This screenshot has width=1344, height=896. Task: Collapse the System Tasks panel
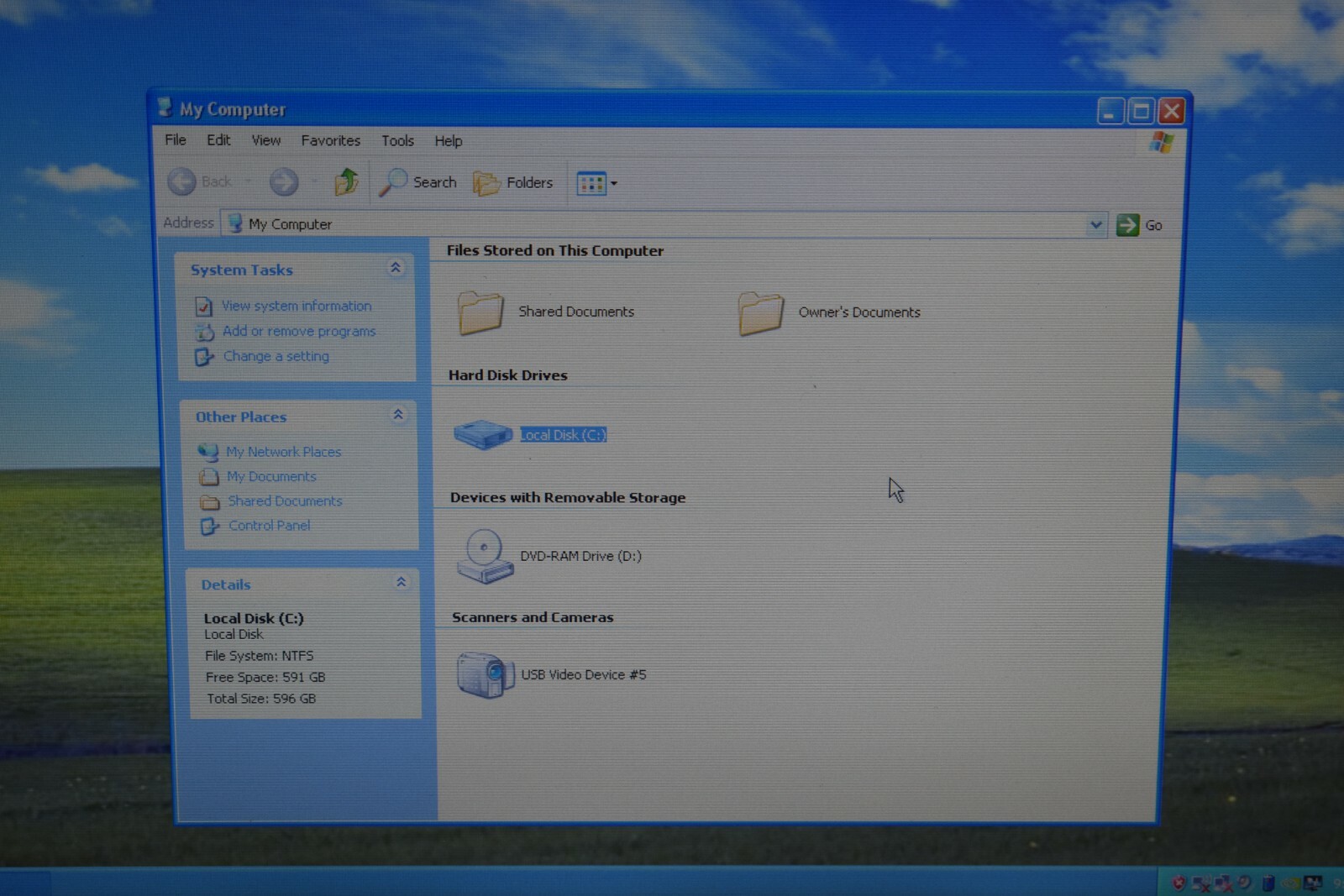click(395, 268)
